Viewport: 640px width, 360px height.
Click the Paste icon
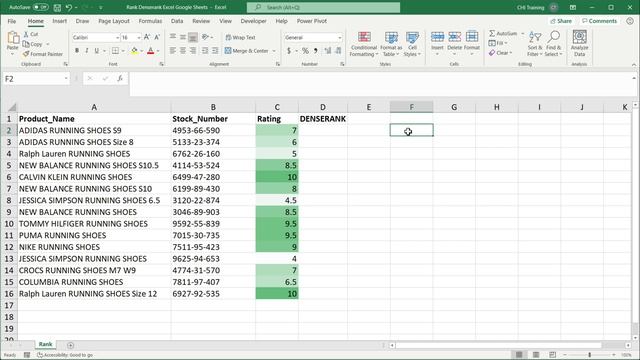[13, 38]
